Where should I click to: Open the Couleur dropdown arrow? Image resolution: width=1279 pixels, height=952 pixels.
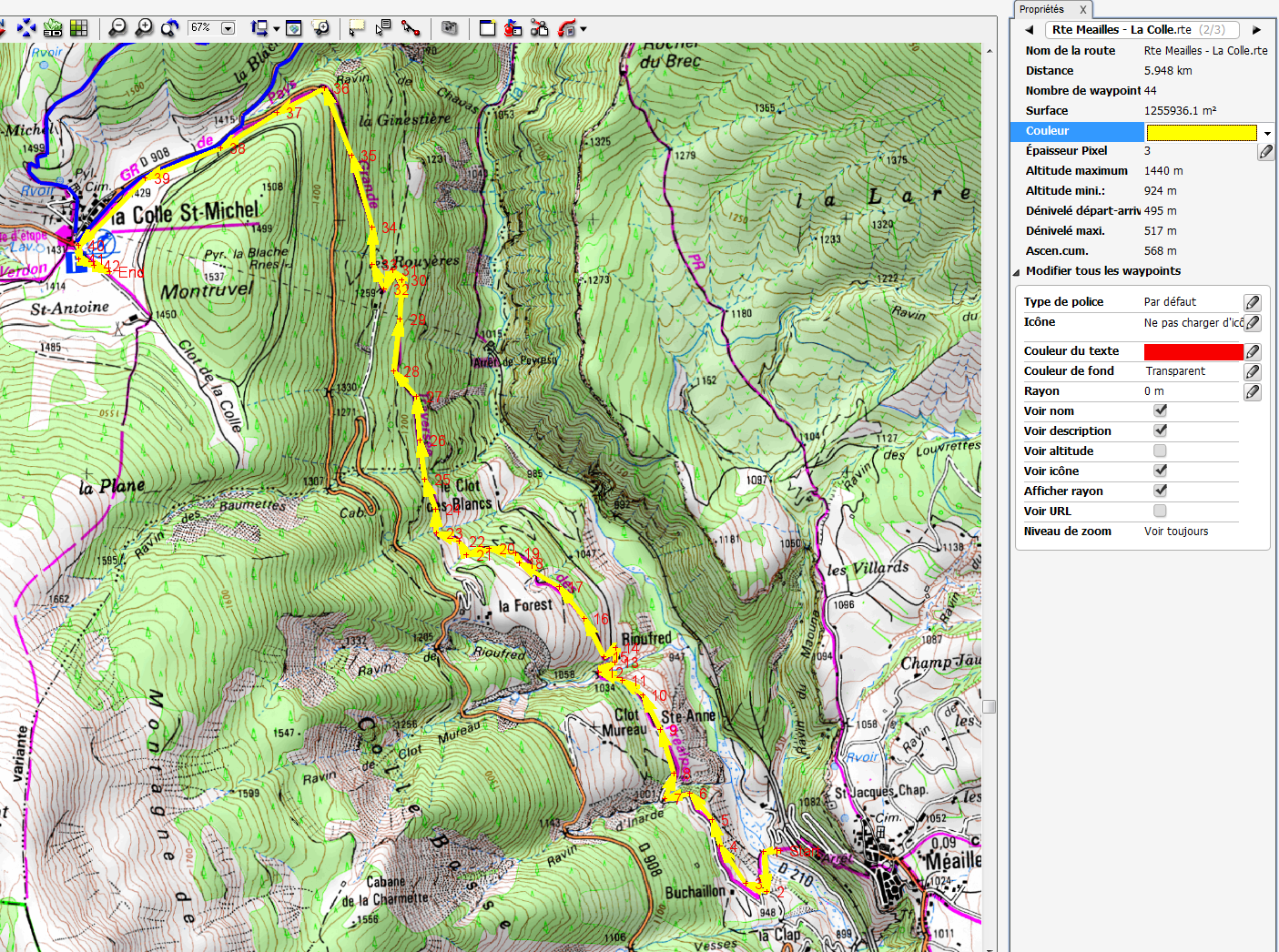point(1266,133)
